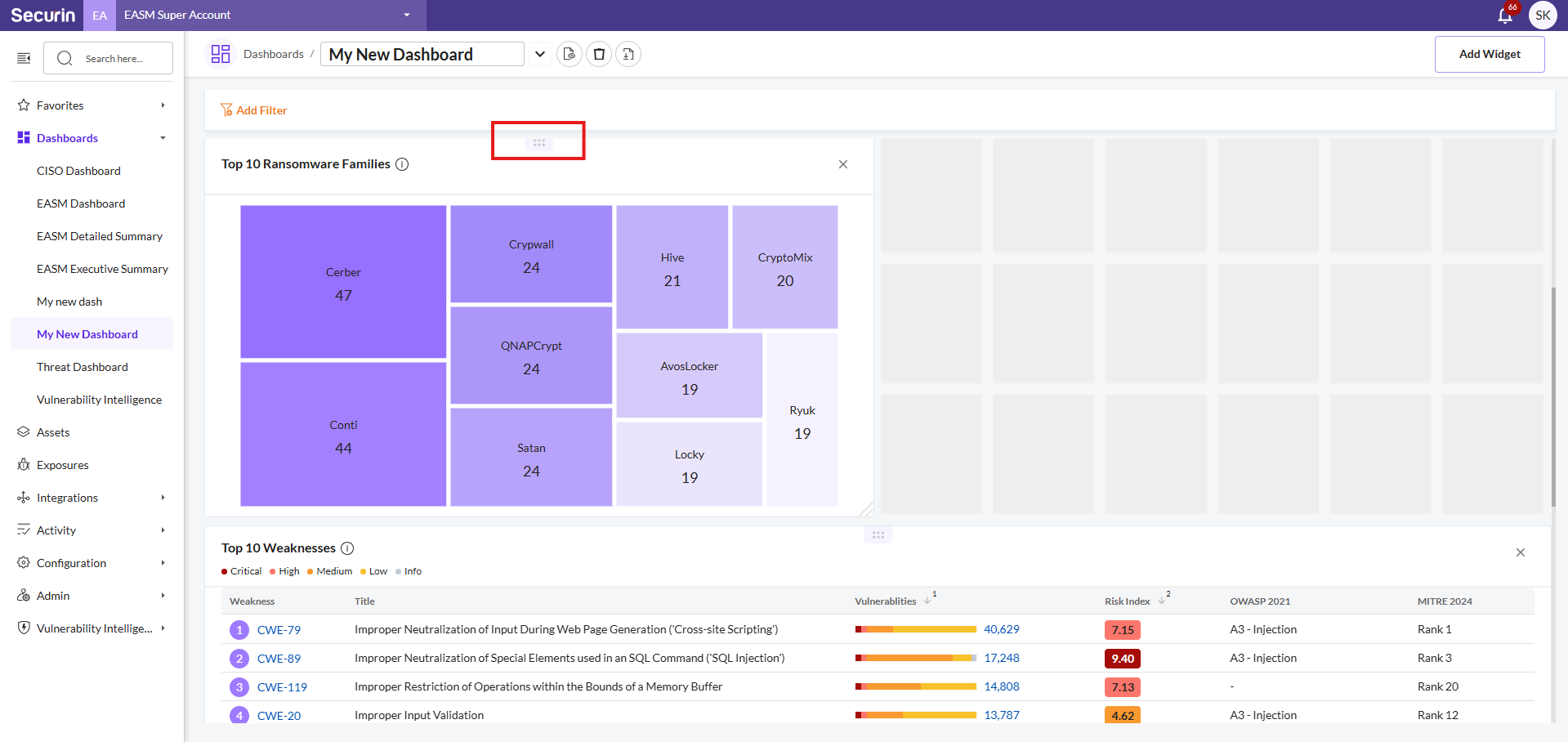Click the sidebar search field

[x=108, y=58]
